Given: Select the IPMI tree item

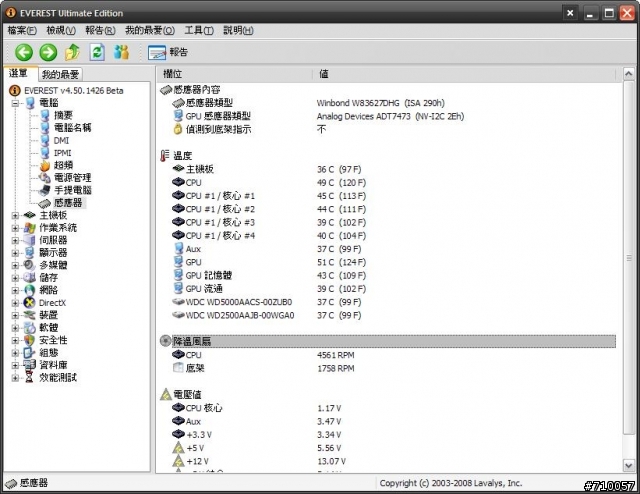Looking at the screenshot, I should (x=62, y=153).
